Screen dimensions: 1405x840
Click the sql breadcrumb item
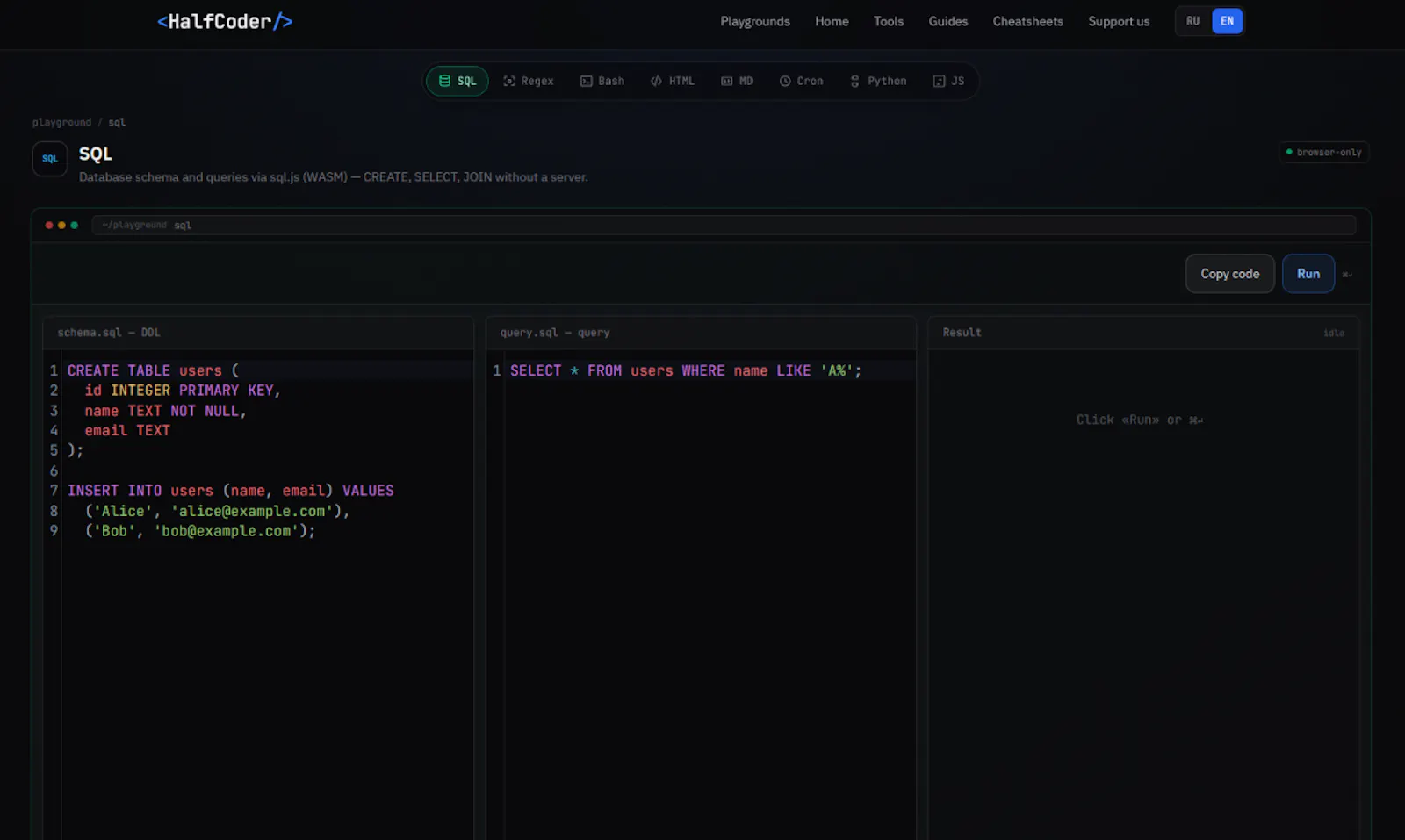tap(117, 122)
